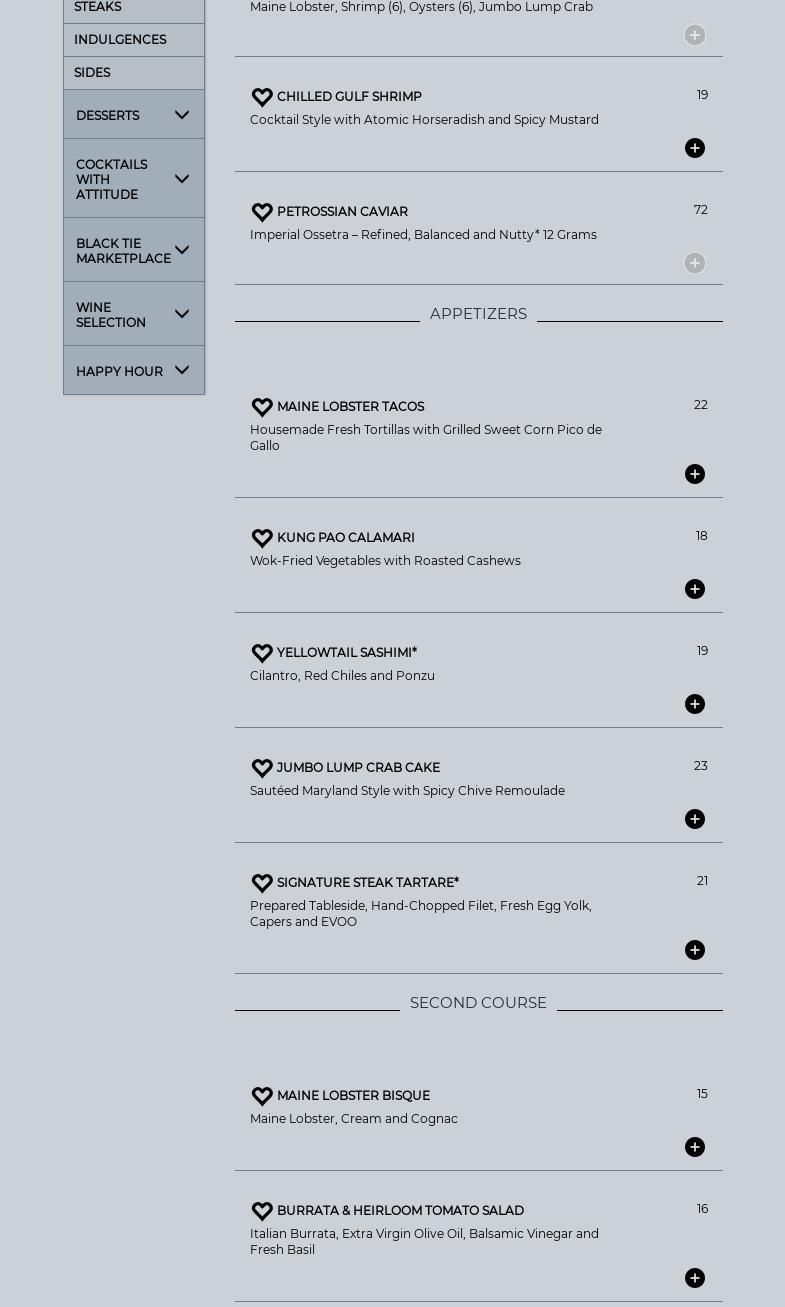The width and height of the screenshot is (785, 1307).
Task: Go to Indulgences menu section
Action: (120, 40)
